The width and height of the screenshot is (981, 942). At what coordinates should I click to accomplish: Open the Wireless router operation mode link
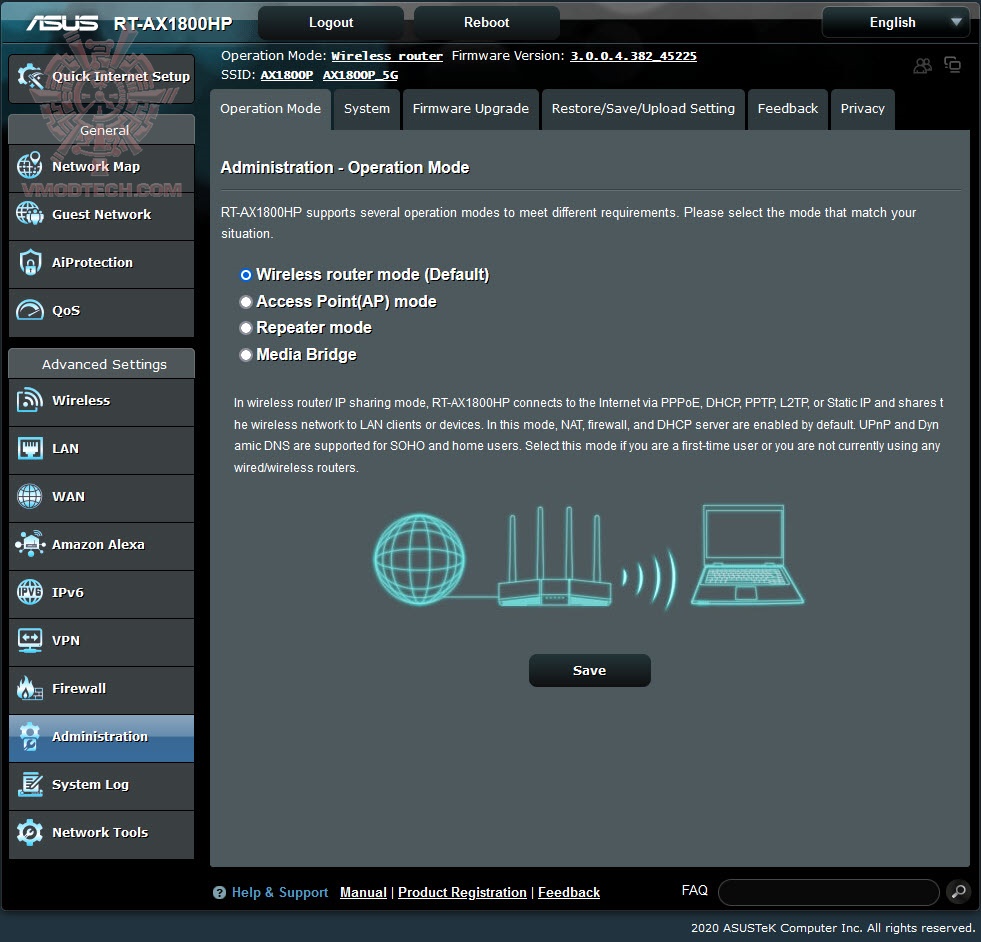[x=387, y=56]
